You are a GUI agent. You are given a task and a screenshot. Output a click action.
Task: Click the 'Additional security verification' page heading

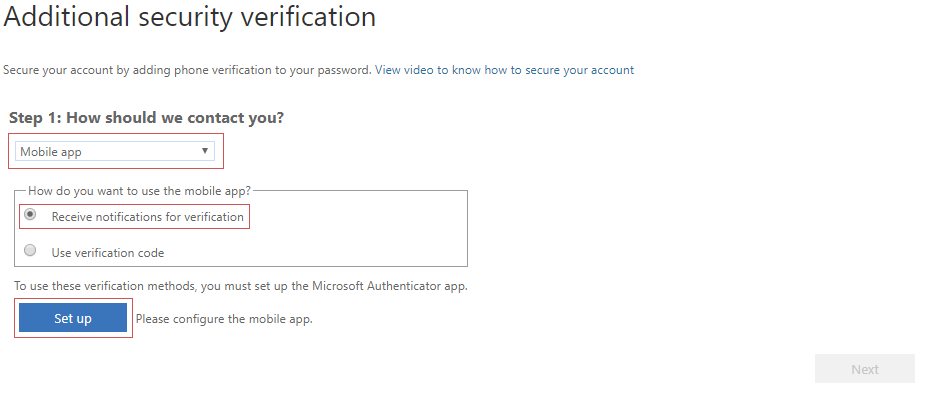(190, 17)
